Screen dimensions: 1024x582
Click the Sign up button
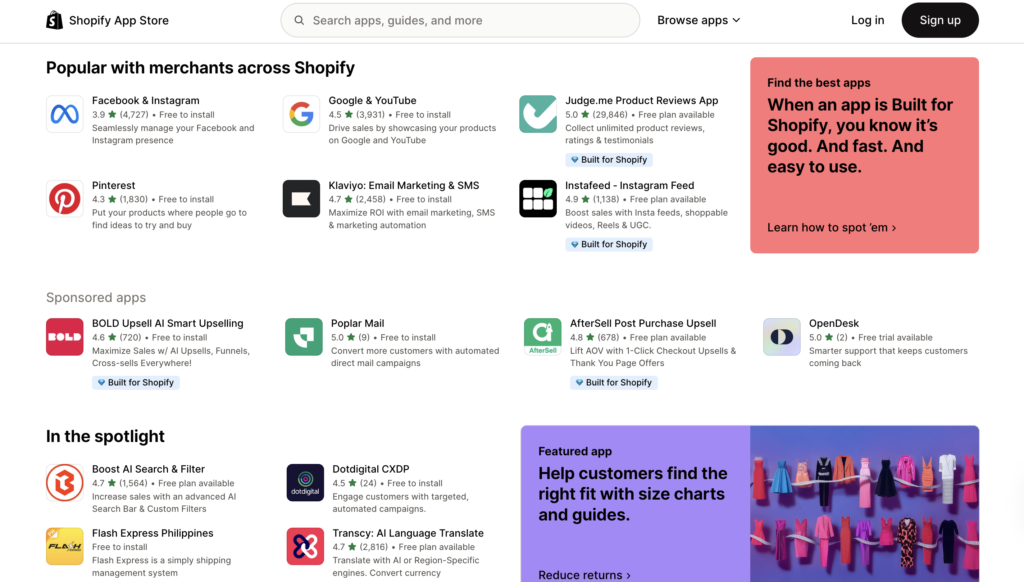point(940,20)
